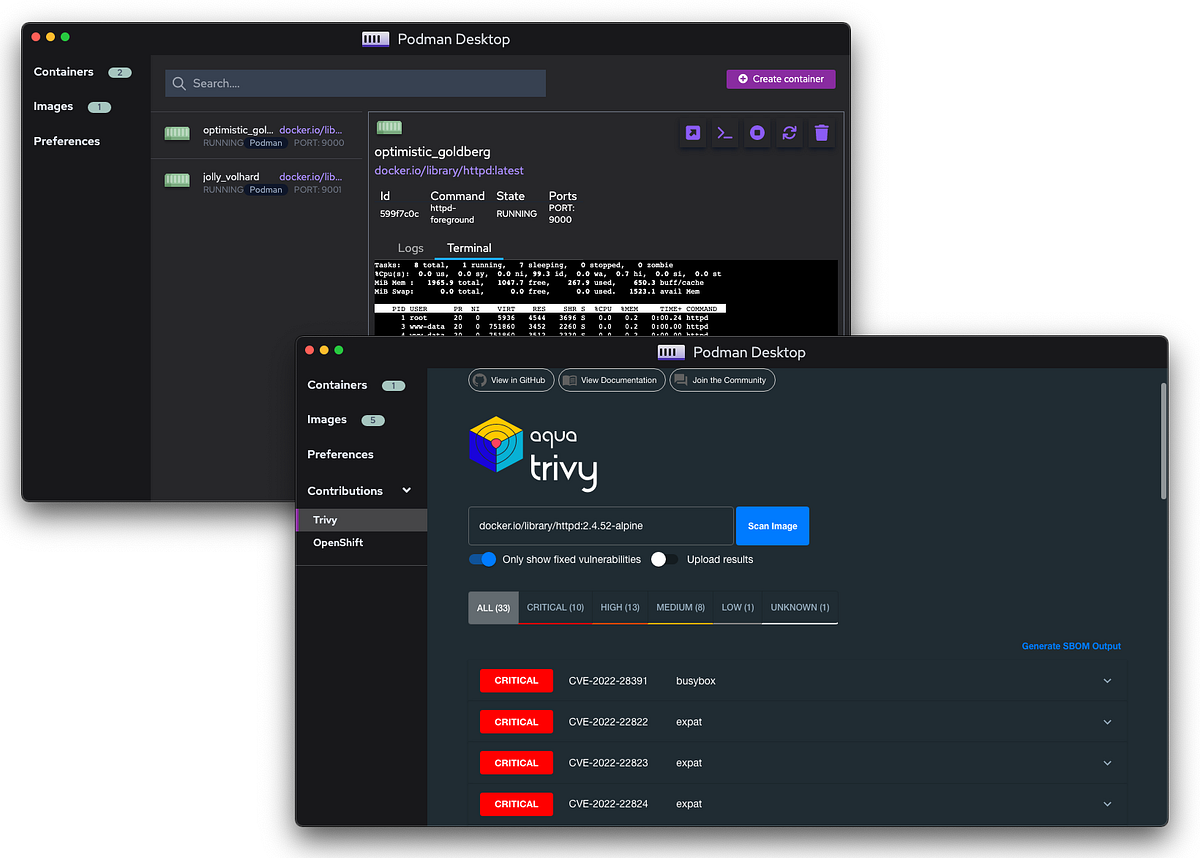1200x858 pixels.
Task: Open the CRITICAL (10) vulnerability tab
Action: 555,607
